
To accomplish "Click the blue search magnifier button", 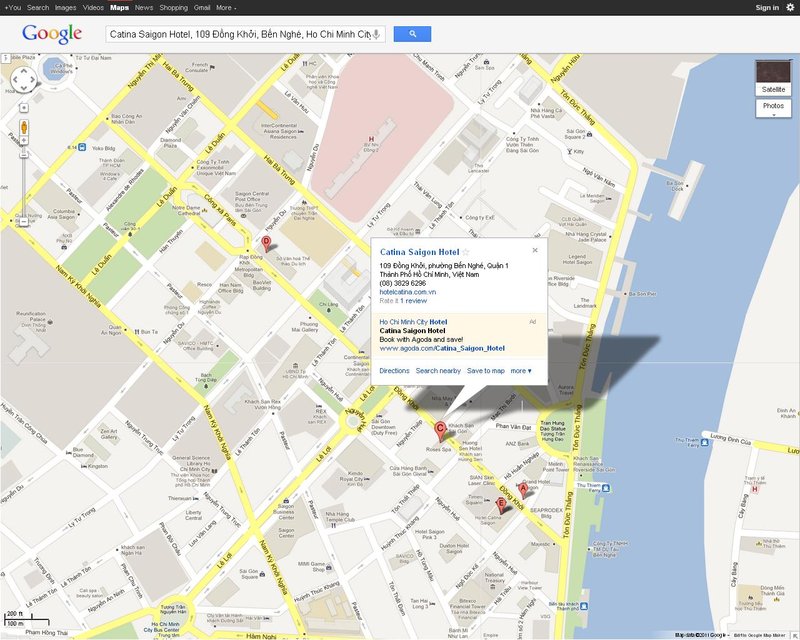I will pyautogui.click(x=412, y=34).
